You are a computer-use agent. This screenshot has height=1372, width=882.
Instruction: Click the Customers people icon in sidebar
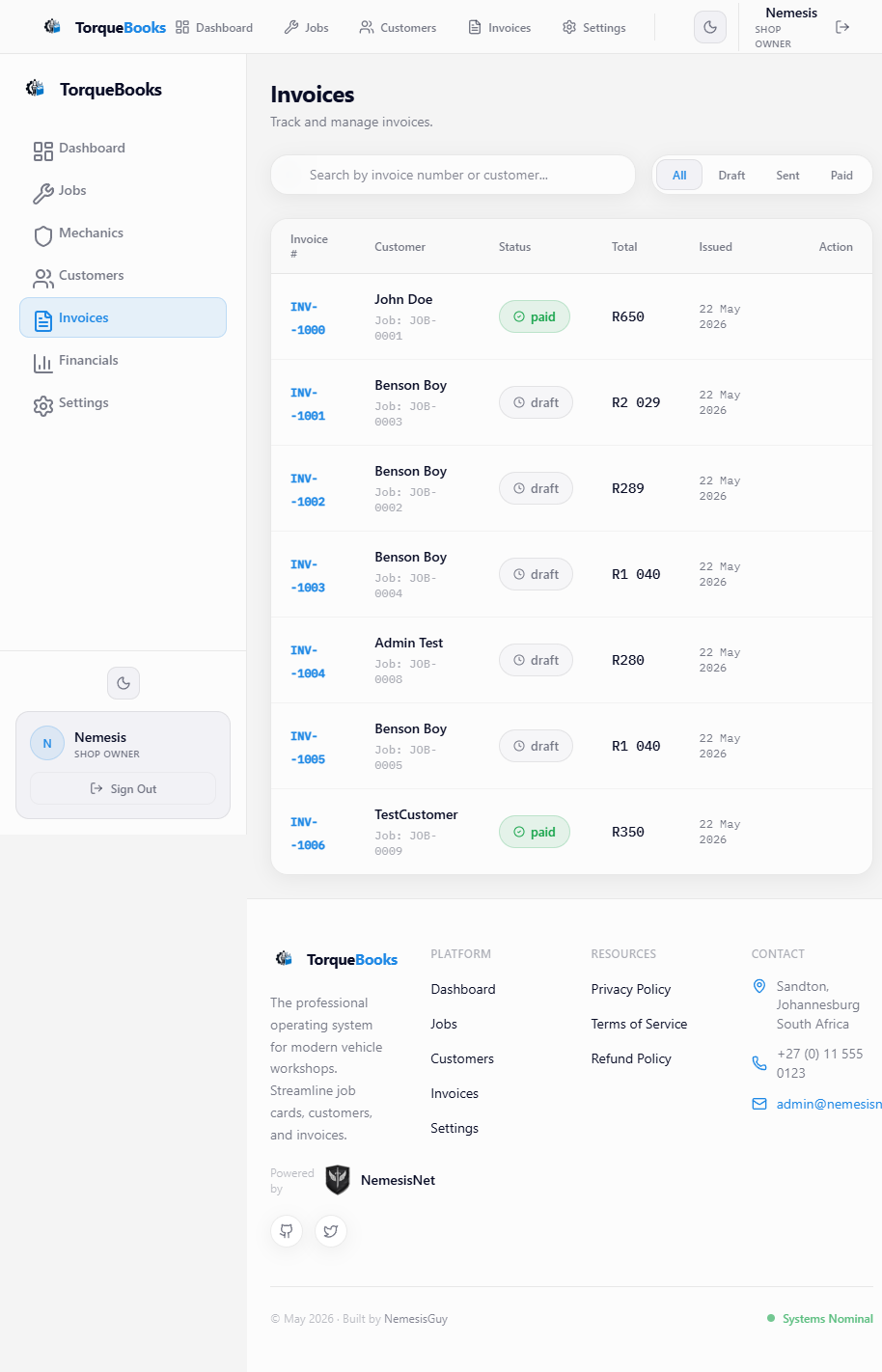point(42,278)
